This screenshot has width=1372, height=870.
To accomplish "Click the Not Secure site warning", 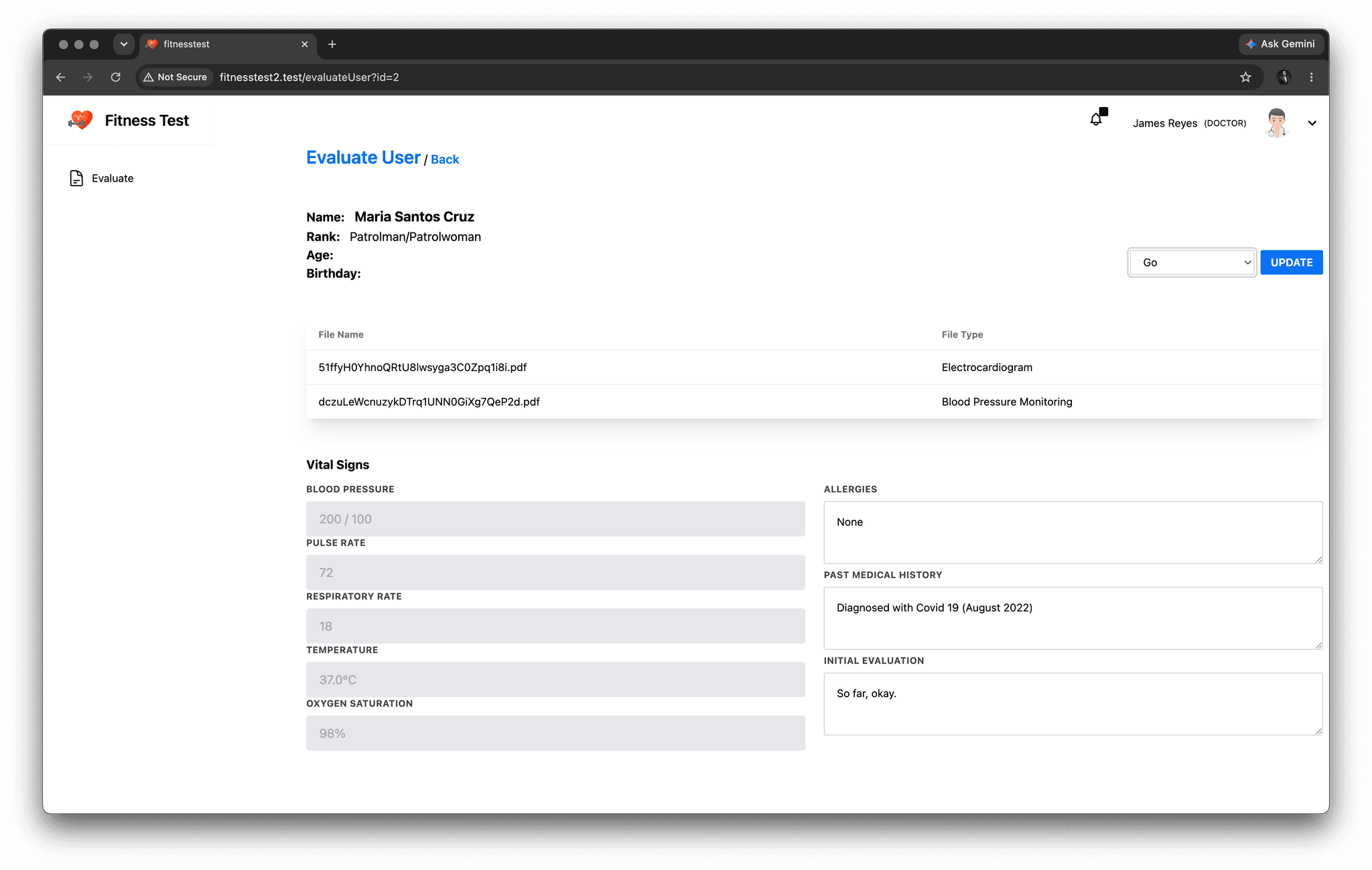I will coord(176,77).
